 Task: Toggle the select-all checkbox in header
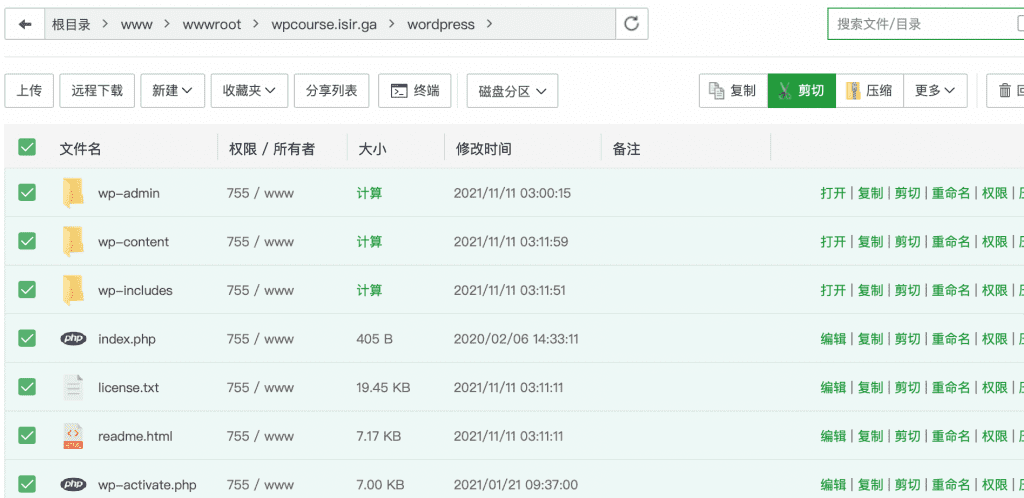pos(27,148)
